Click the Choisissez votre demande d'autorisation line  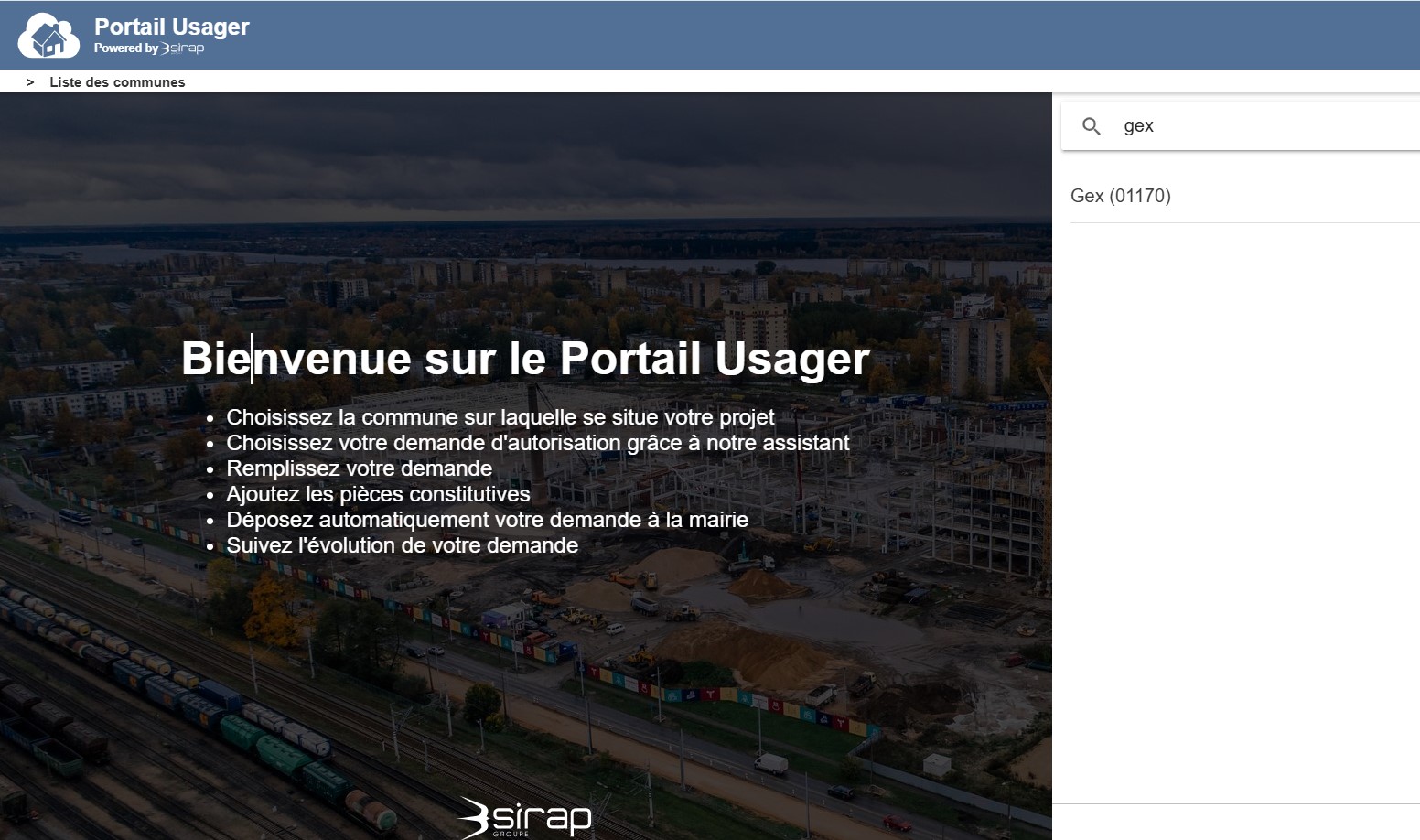(537, 443)
